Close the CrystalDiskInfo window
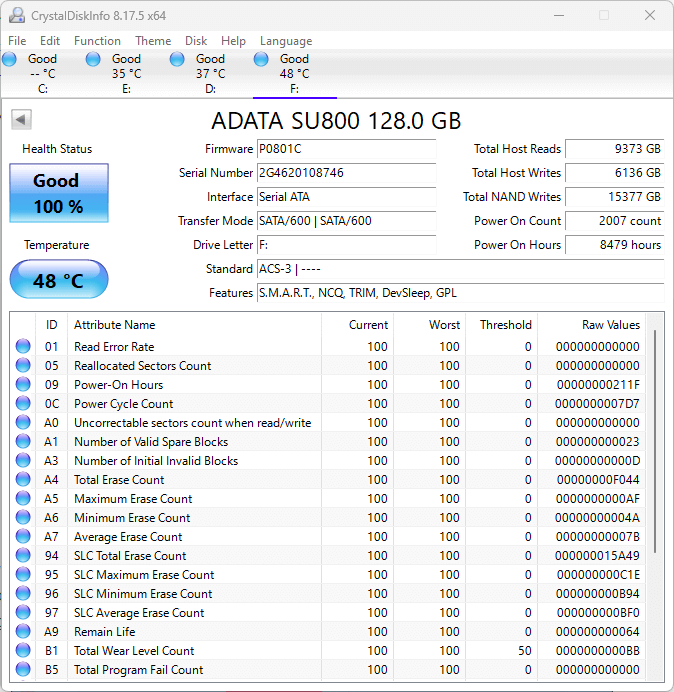 point(650,15)
